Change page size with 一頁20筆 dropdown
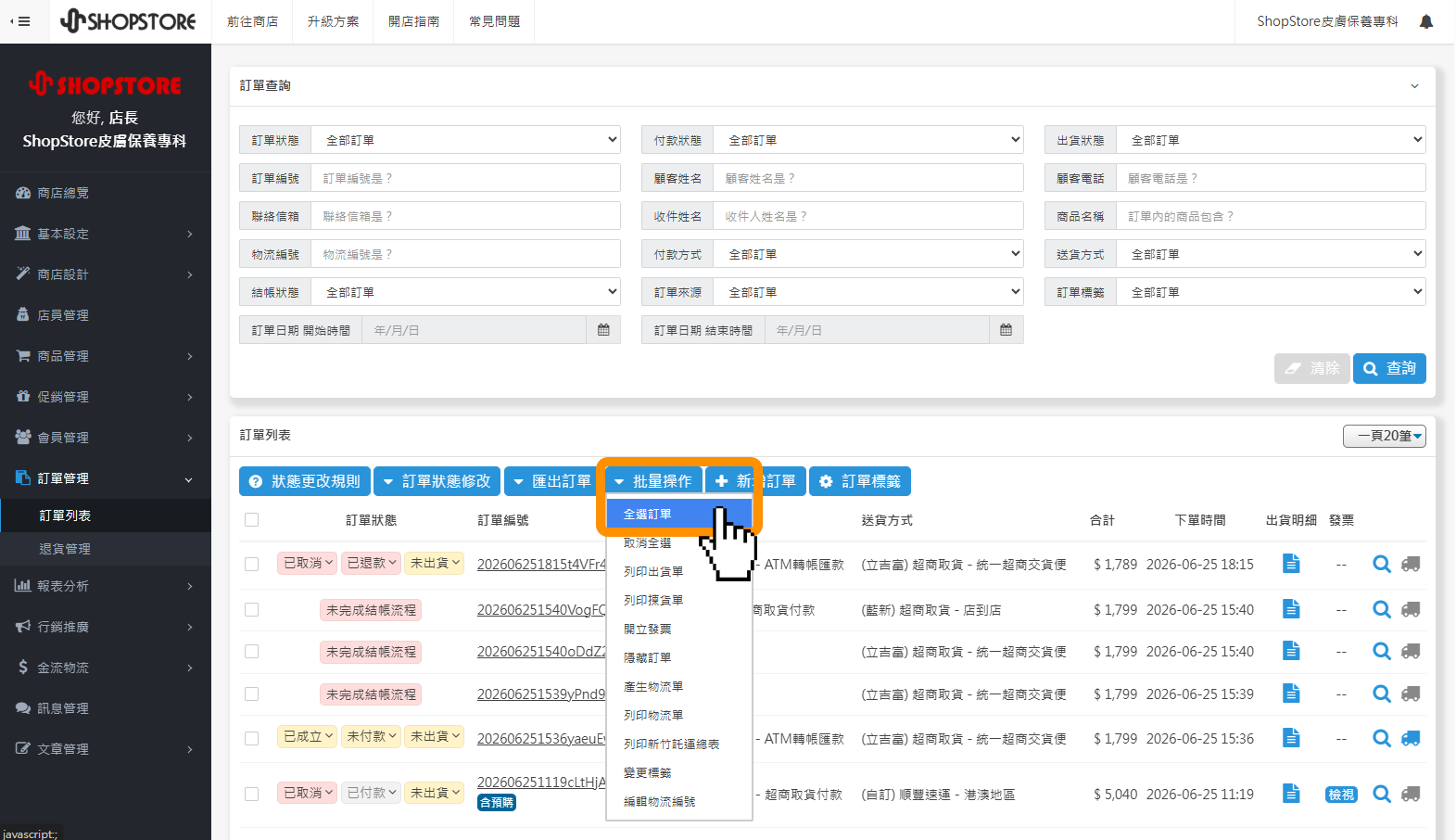The height and width of the screenshot is (840, 1456). coord(1385,436)
